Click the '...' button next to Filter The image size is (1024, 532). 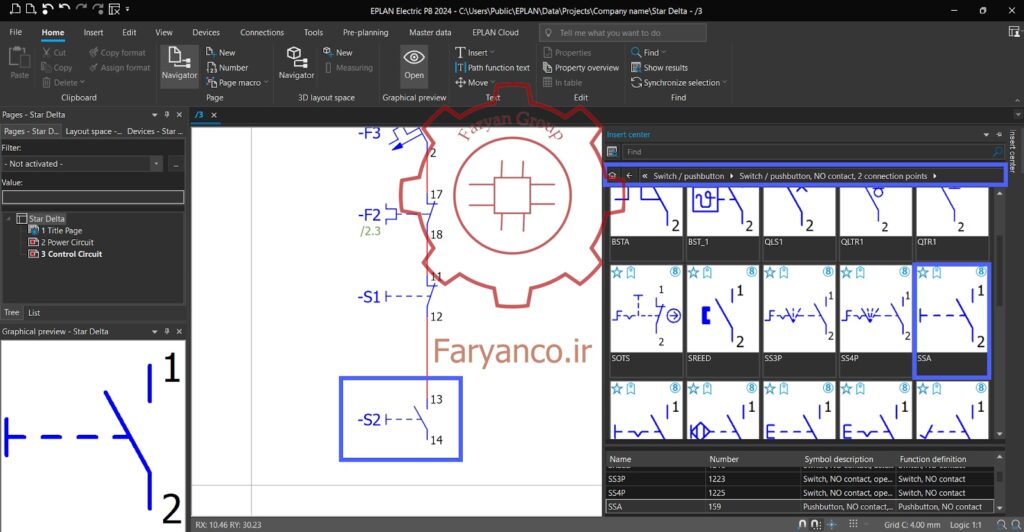(x=176, y=164)
